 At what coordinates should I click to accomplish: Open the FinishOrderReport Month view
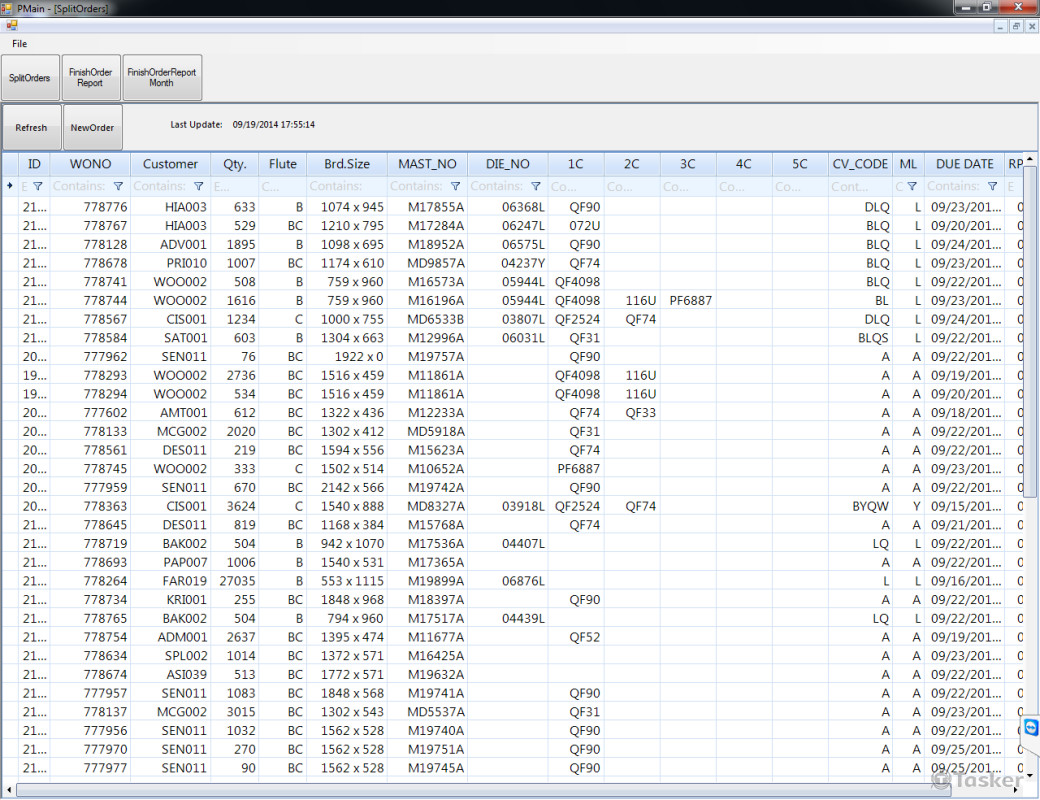point(162,78)
